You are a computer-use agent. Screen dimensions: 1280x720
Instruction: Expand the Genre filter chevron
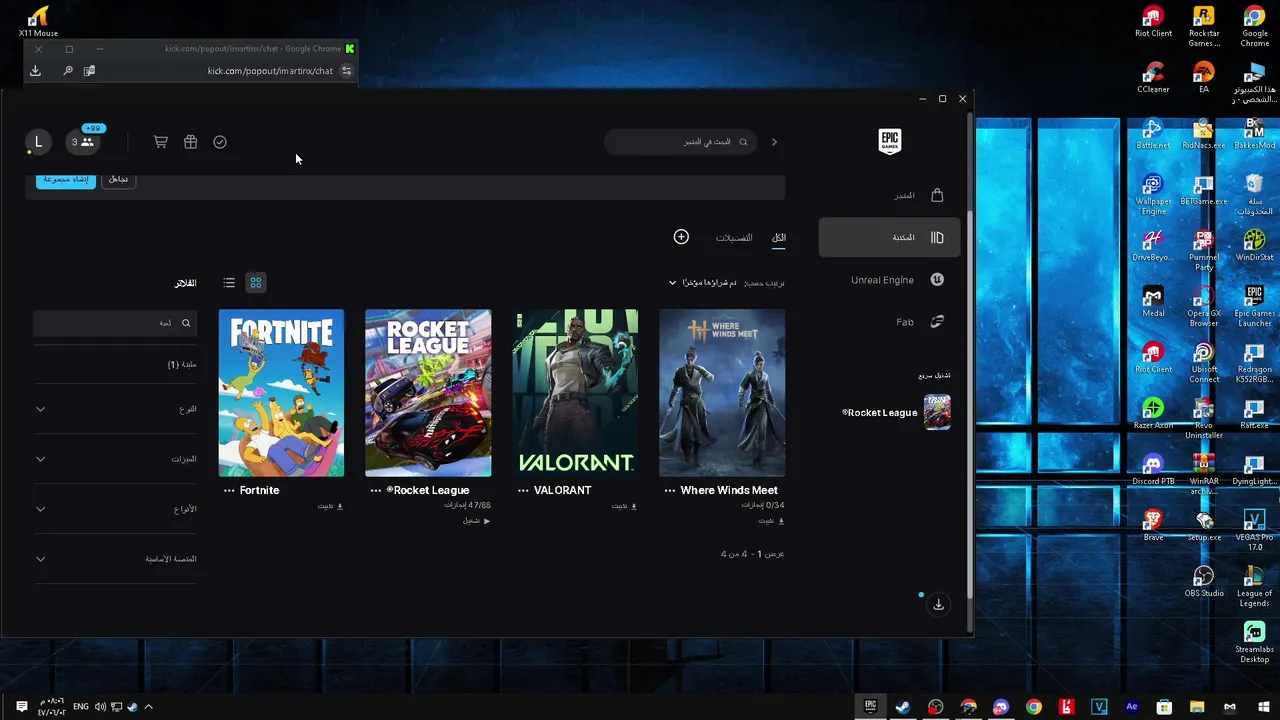coord(41,409)
